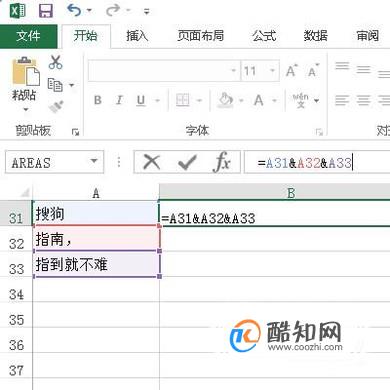Open the undo history dropdown arrow
Viewport: 390px width, 390px height.
(x=89, y=11)
